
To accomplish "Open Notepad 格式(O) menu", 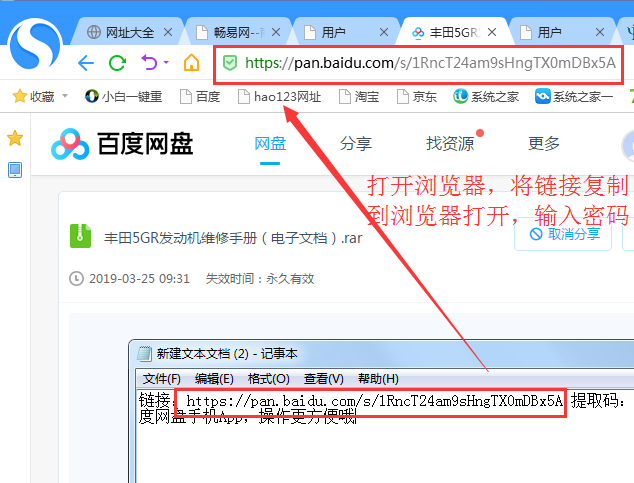I will point(268,379).
